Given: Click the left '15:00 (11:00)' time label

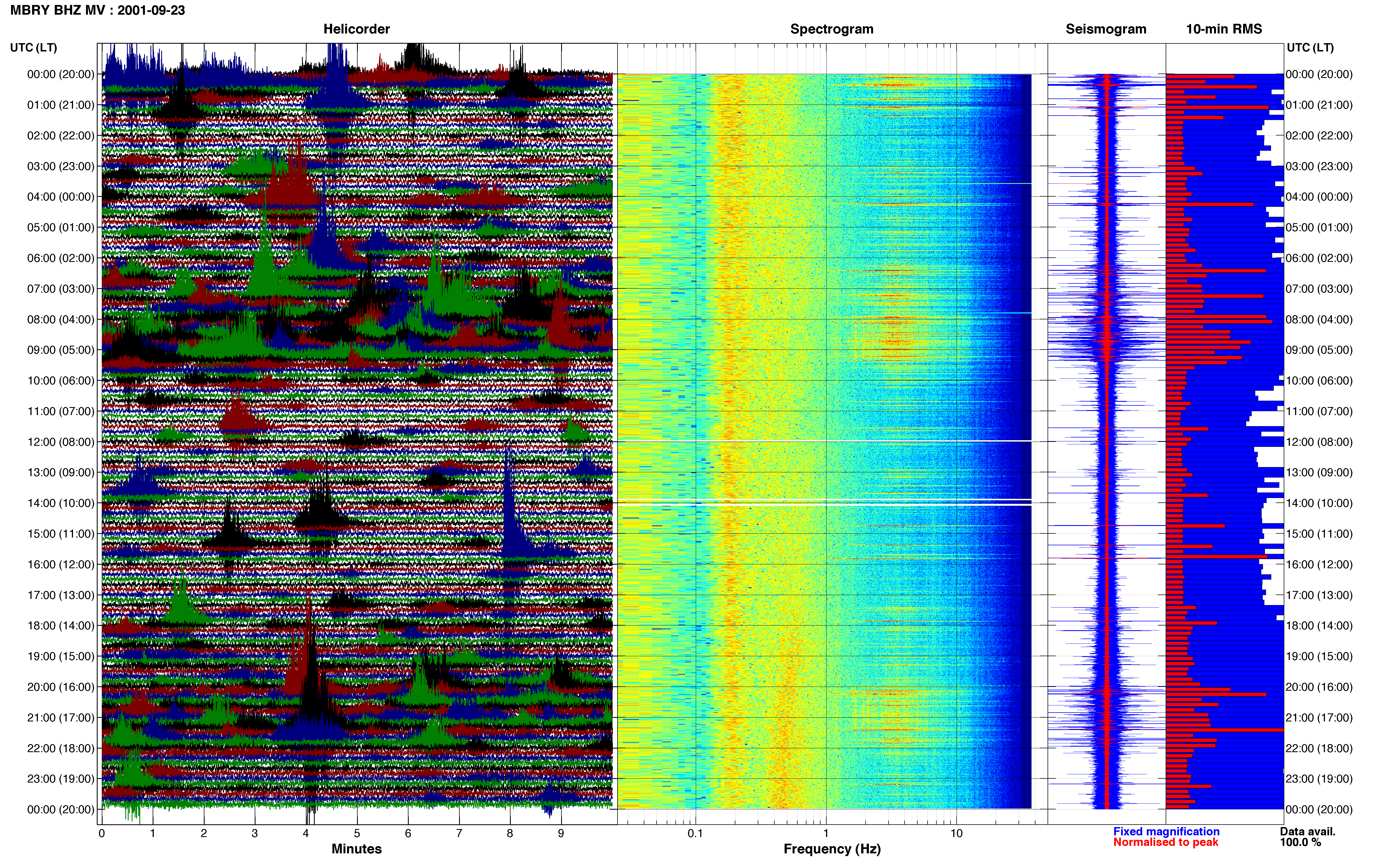Looking at the screenshot, I should coord(61,533).
